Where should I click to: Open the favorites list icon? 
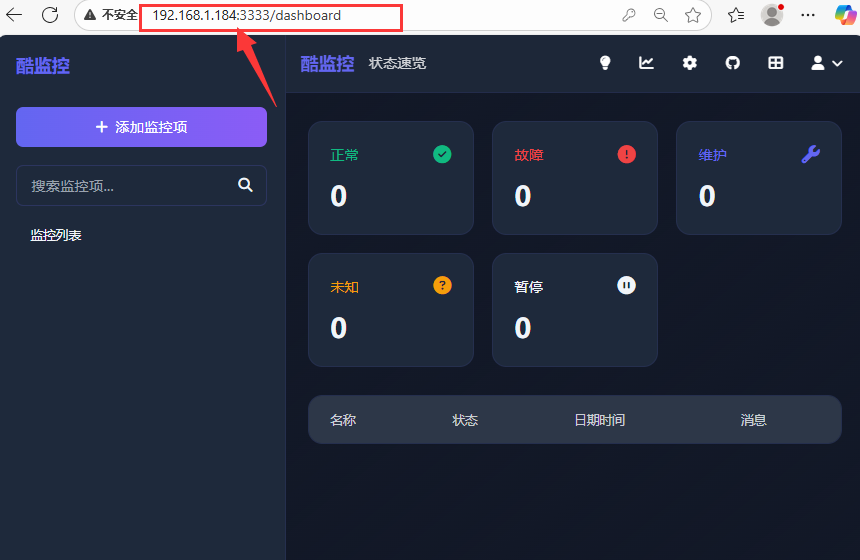736,15
